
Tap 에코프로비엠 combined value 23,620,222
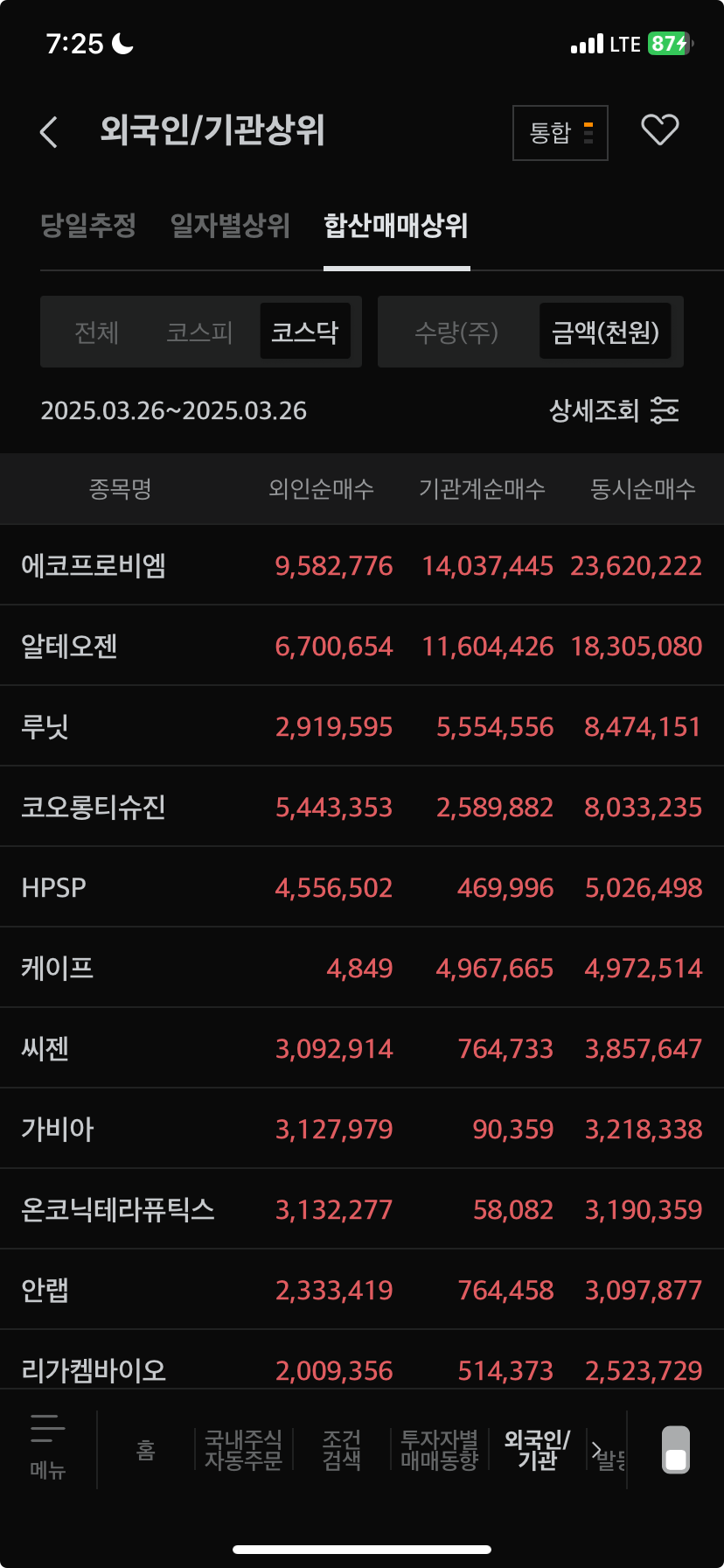coord(637,566)
